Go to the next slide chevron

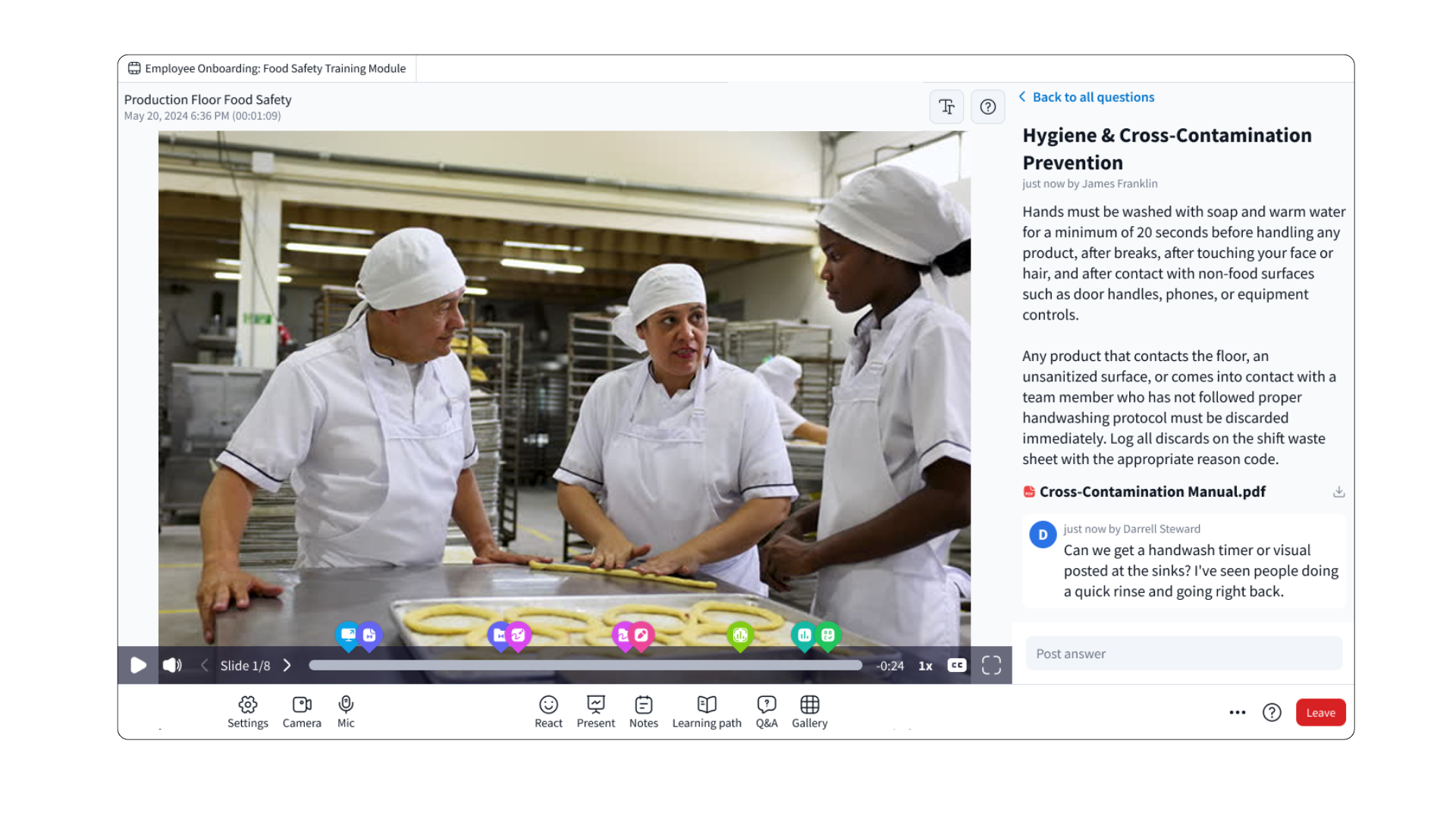(x=287, y=665)
